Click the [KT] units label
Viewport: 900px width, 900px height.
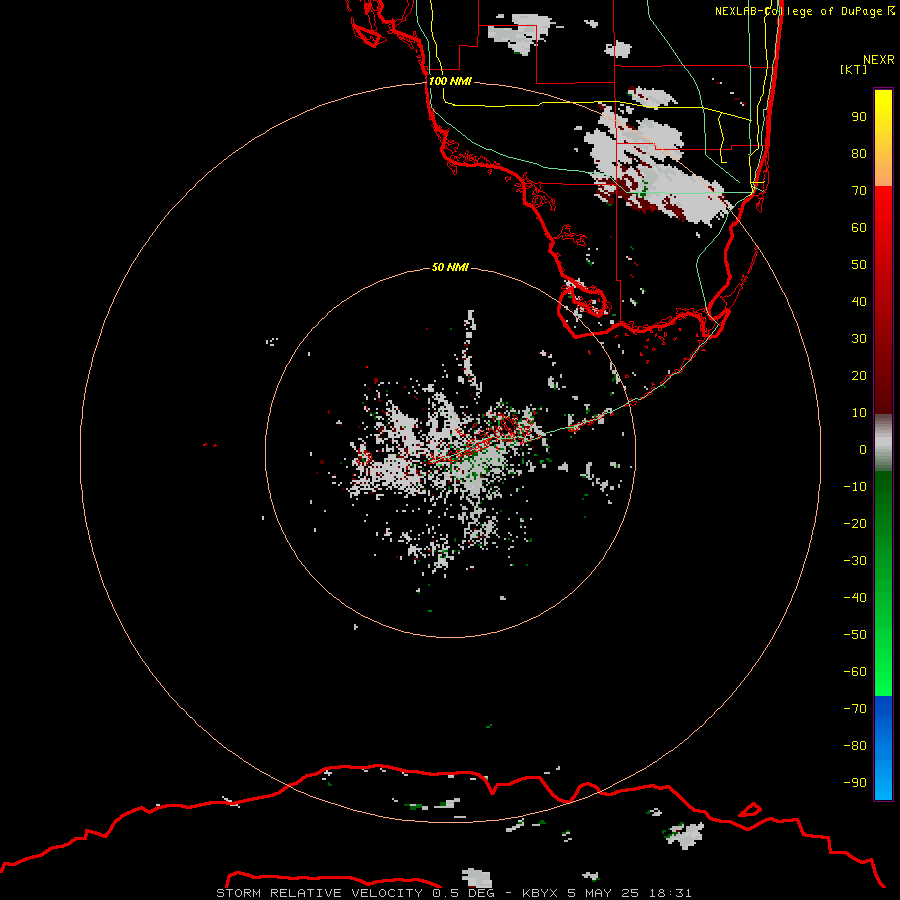click(x=853, y=69)
